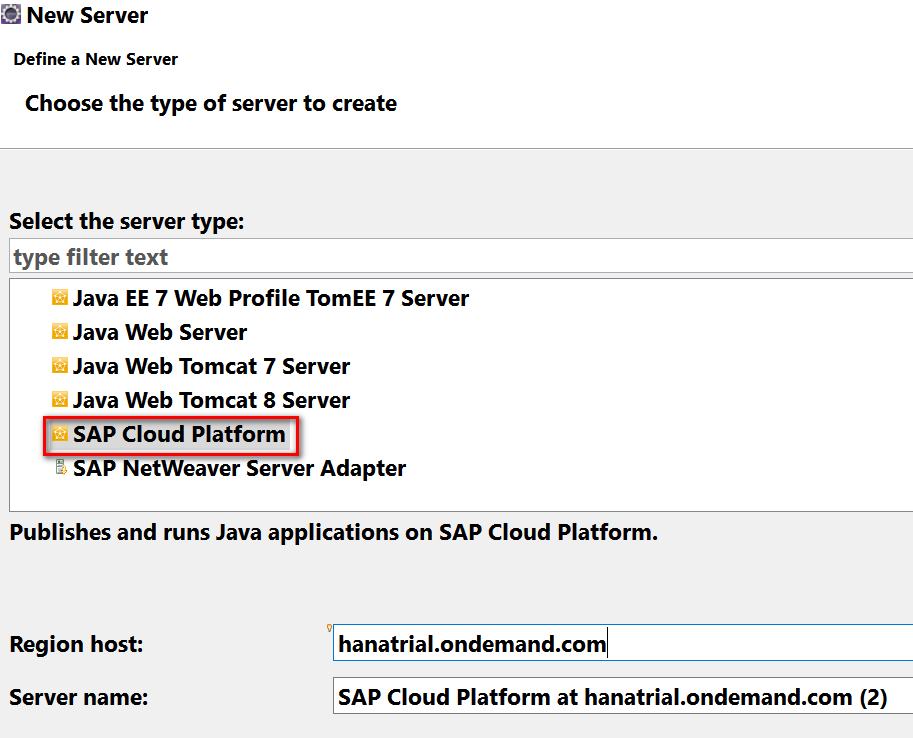Click the 'Region host:' label
This screenshot has height=738, width=913.
point(76,644)
